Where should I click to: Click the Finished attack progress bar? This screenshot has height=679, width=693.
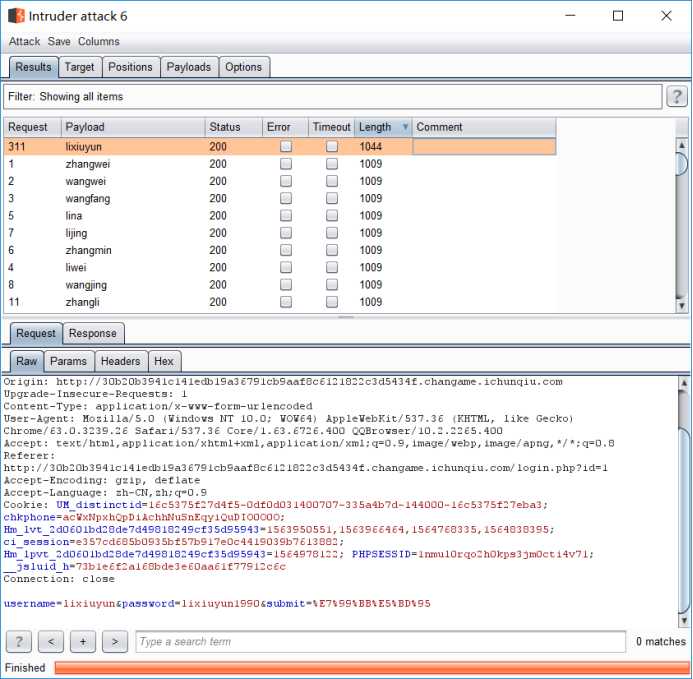373,668
